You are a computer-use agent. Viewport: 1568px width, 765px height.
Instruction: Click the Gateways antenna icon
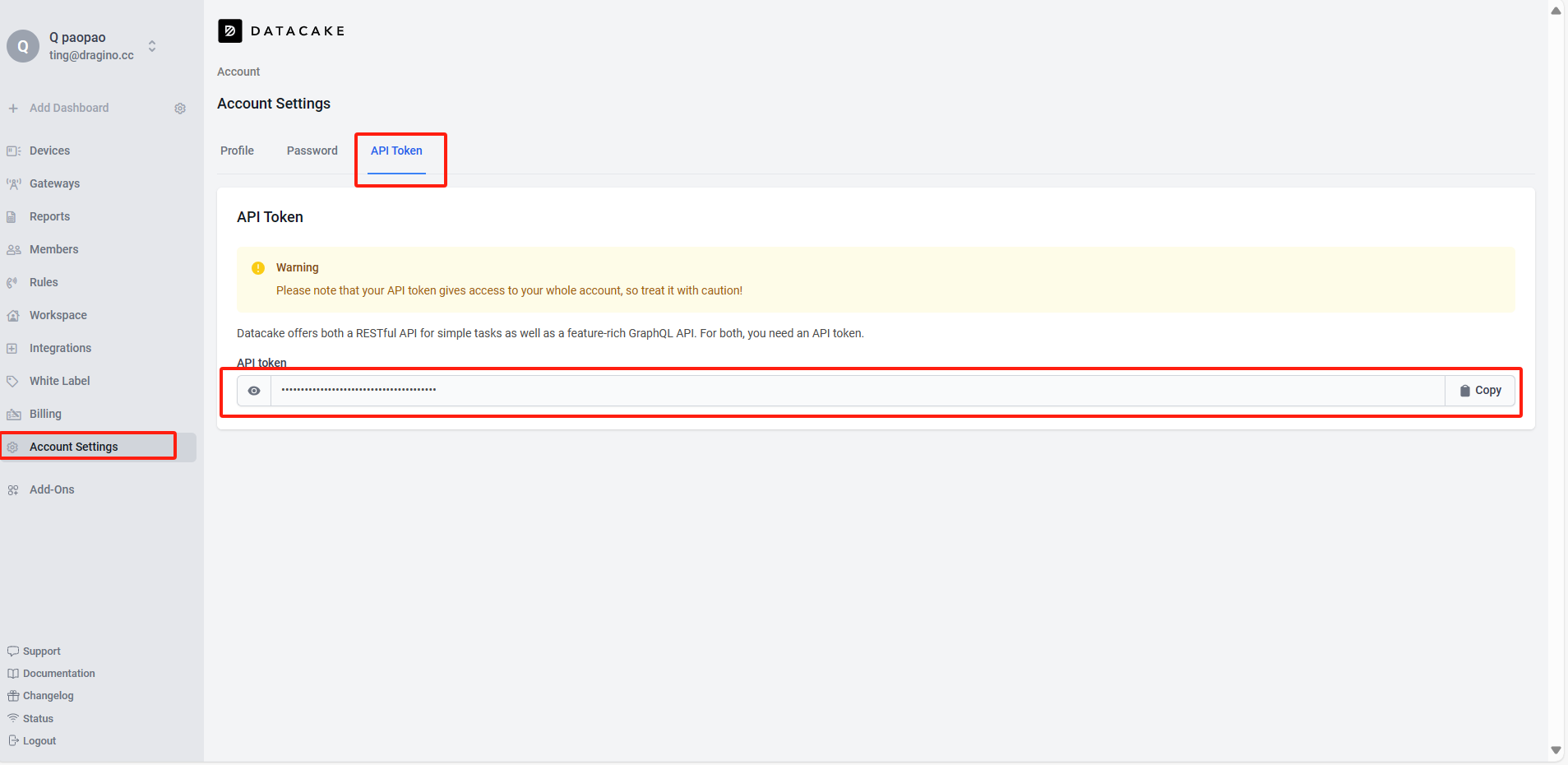(13, 183)
